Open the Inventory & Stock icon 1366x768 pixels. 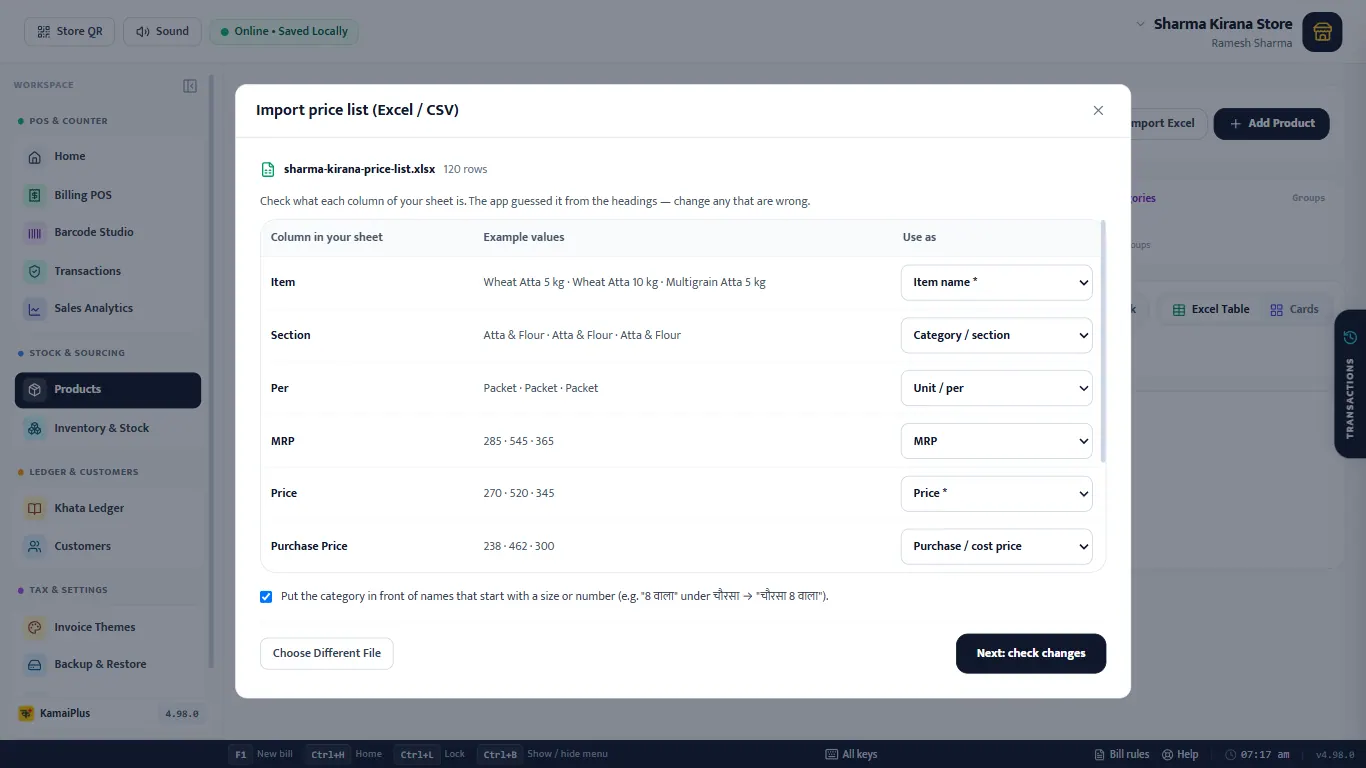[x=35, y=428]
